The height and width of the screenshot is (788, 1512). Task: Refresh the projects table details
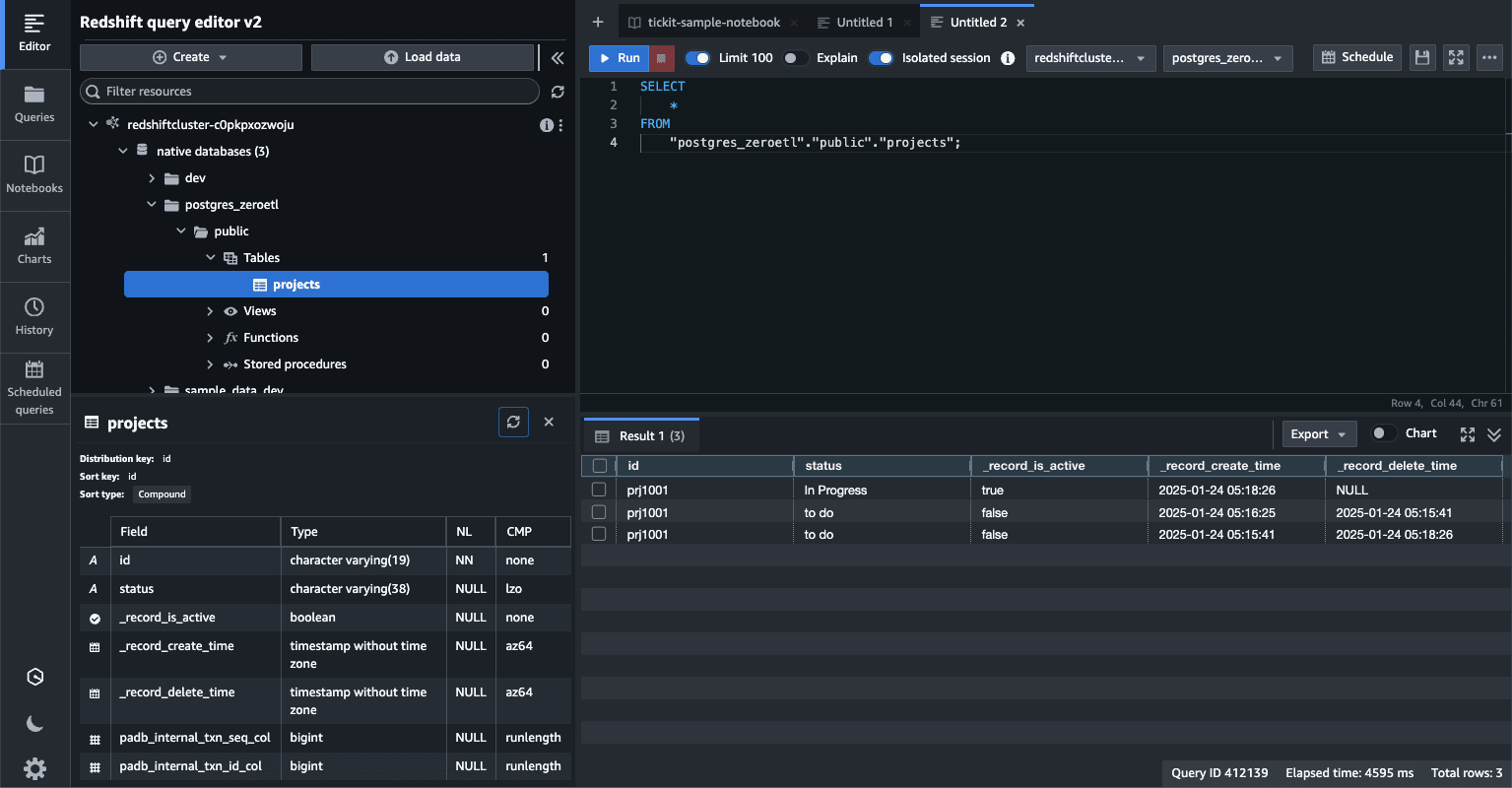(513, 422)
